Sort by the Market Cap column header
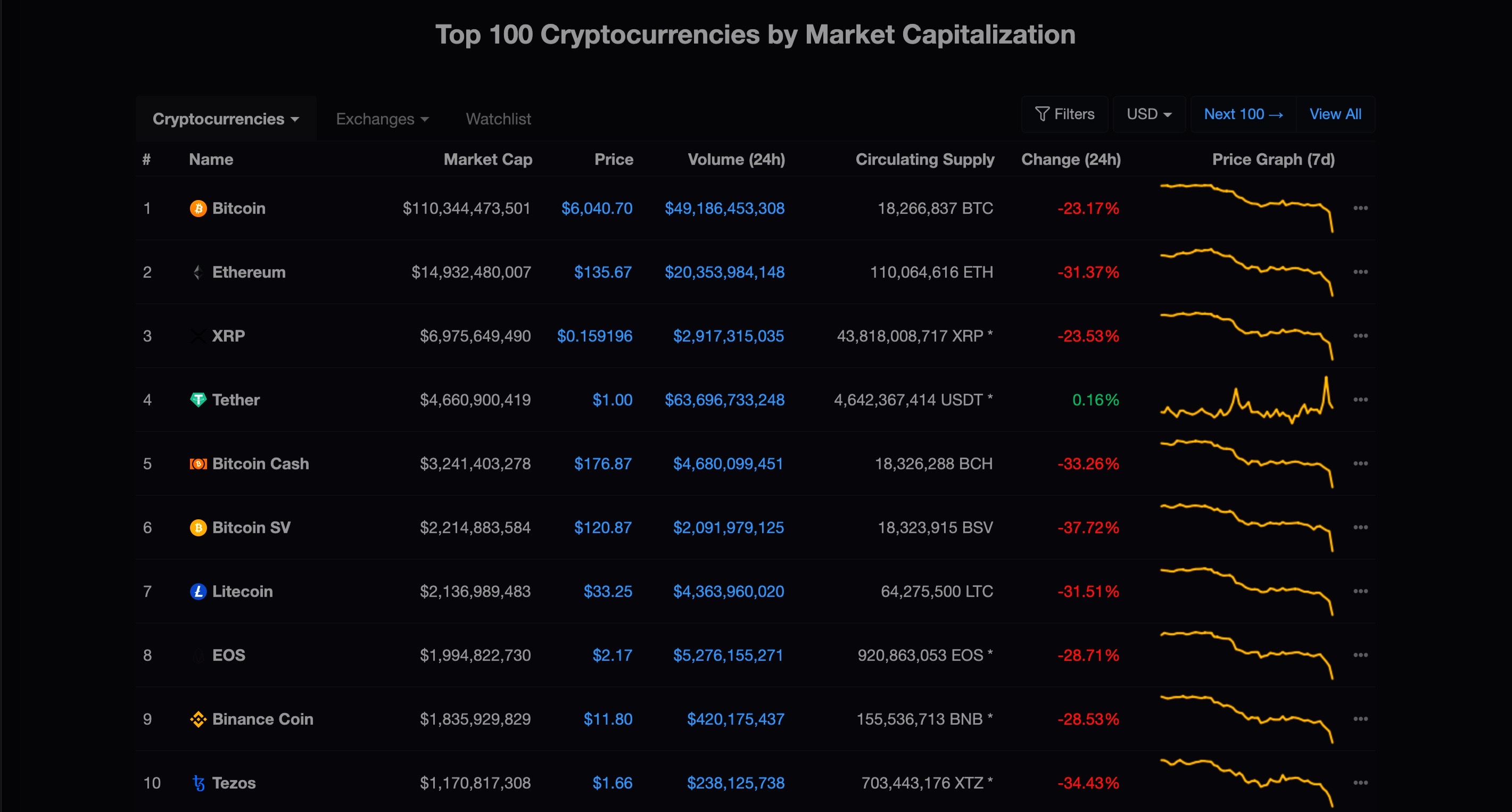The image size is (1512, 812). tap(488, 159)
